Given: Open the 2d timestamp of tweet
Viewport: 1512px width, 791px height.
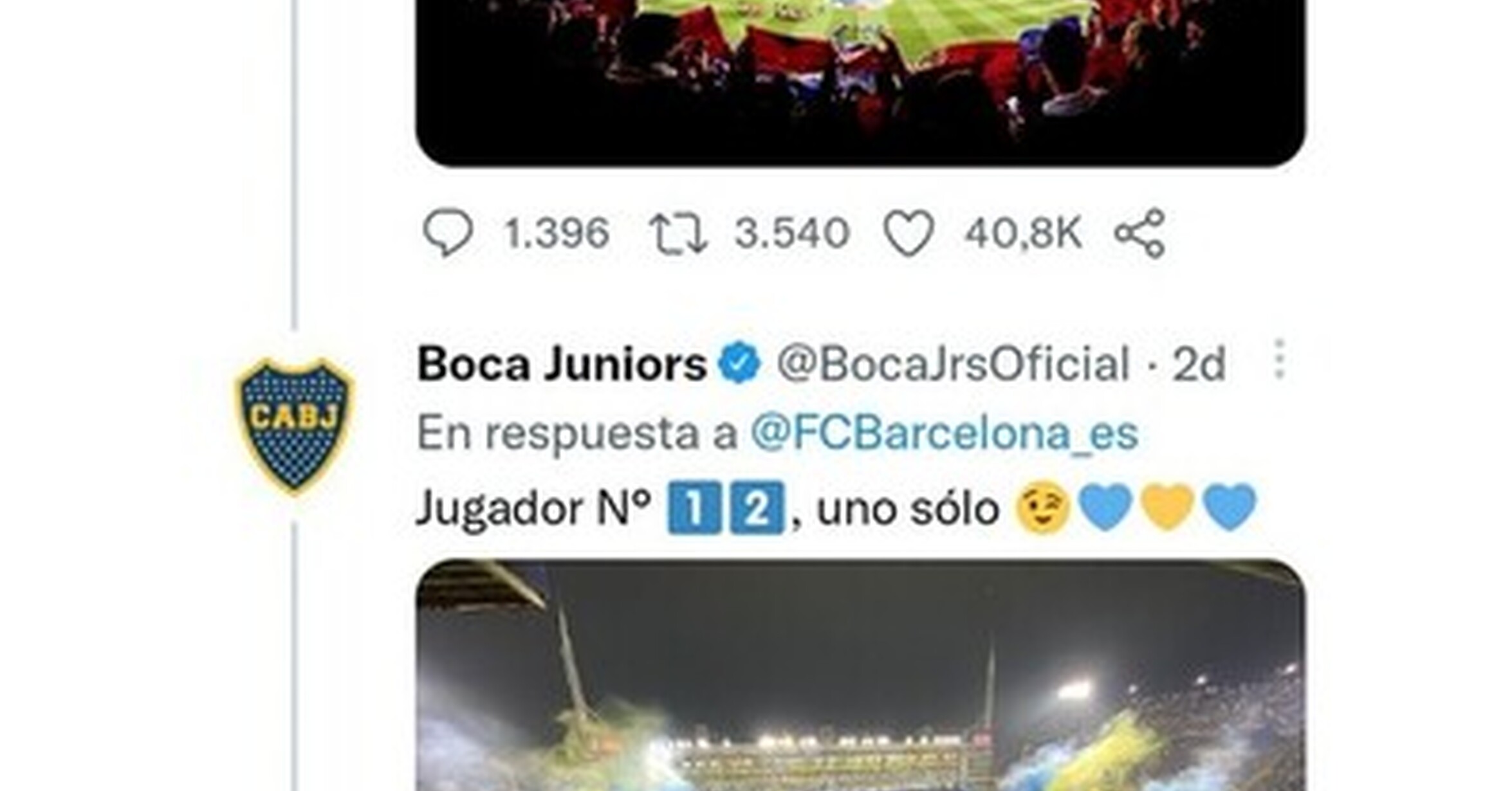Looking at the screenshot, I should [1199, 365].
